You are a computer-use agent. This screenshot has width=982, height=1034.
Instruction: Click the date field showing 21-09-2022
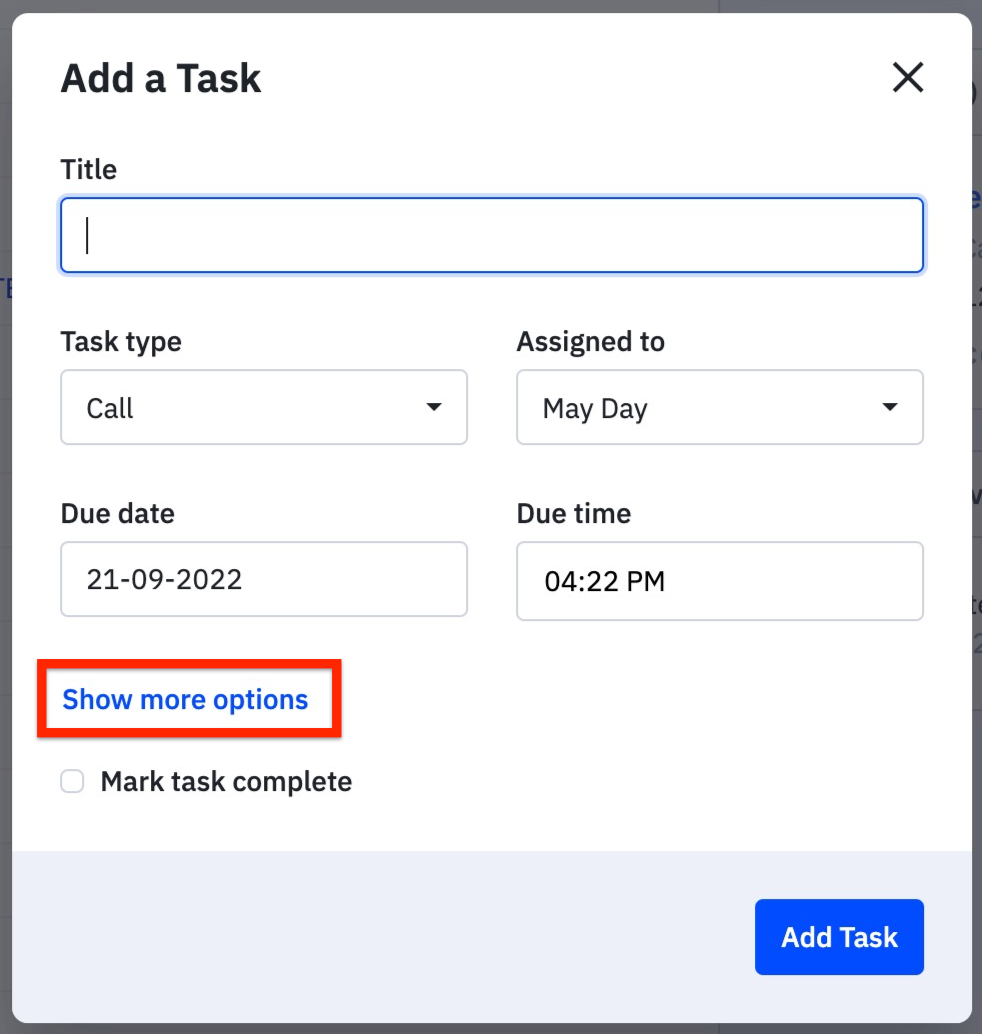[263, 580]
